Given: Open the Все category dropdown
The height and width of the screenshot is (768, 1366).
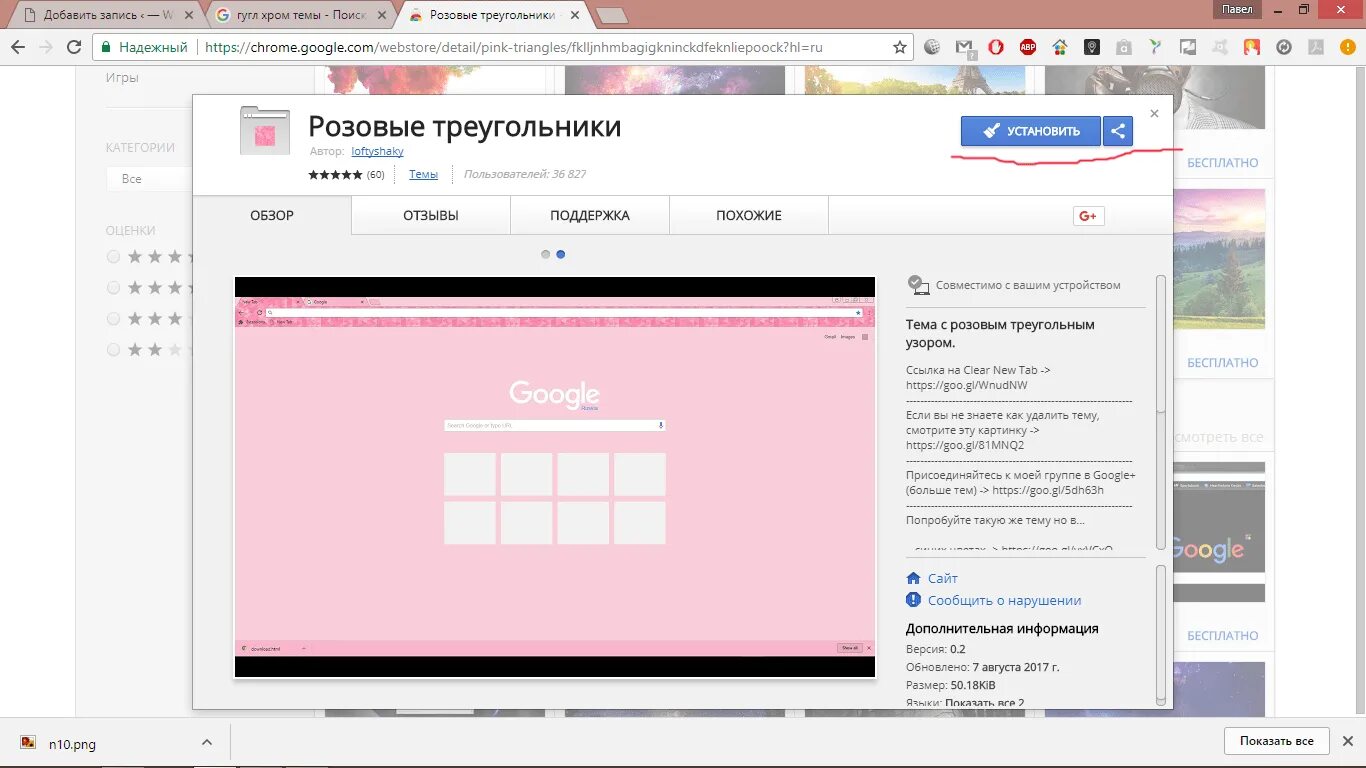Looking at the screenshot, I should [149, 179].
